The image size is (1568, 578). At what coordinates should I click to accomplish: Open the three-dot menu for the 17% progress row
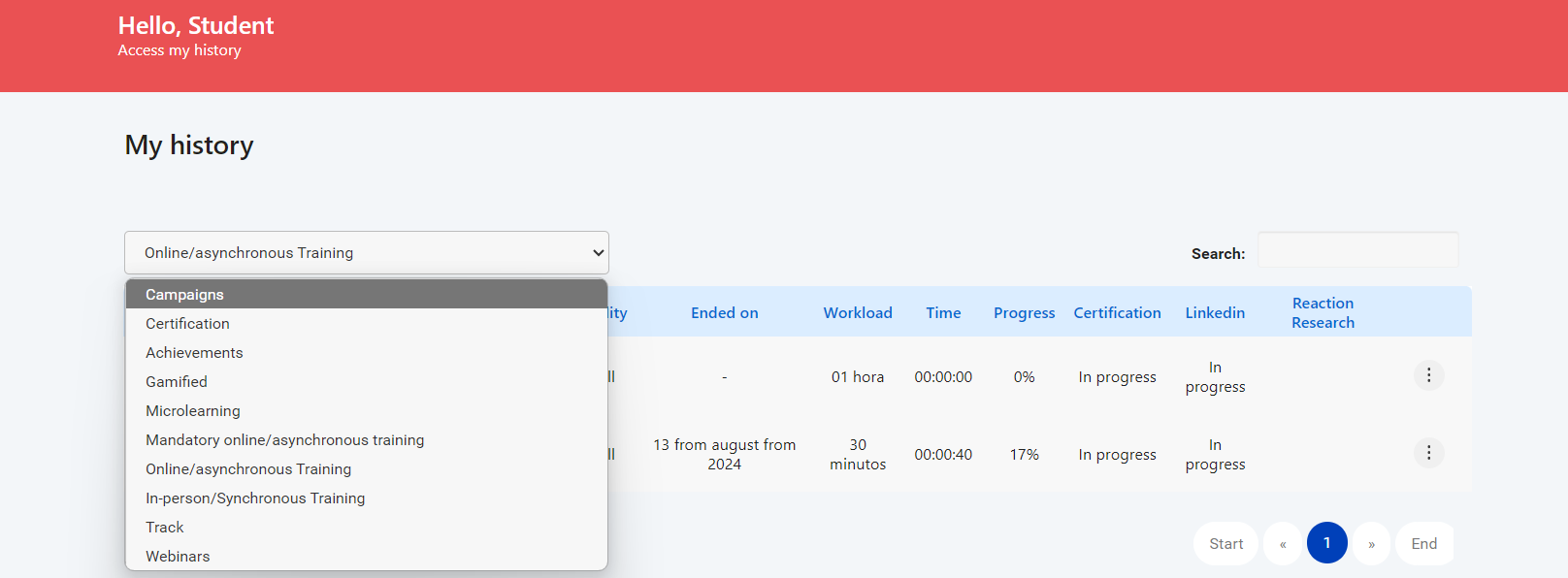pyautogui.click(x=1428, y=453)
